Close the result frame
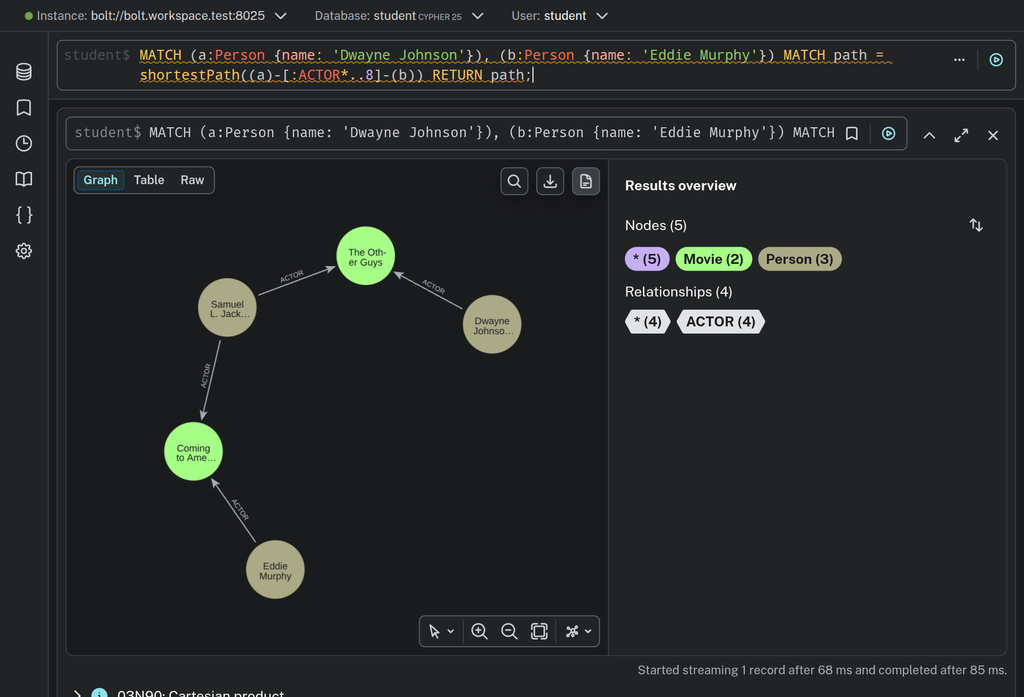 [993, 136]
